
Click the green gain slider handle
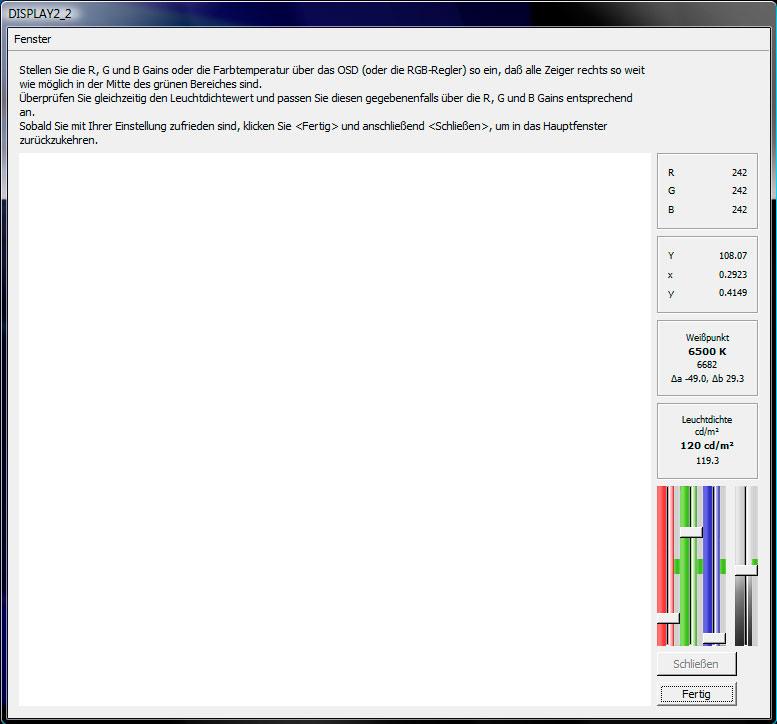[x=691, y=533]
